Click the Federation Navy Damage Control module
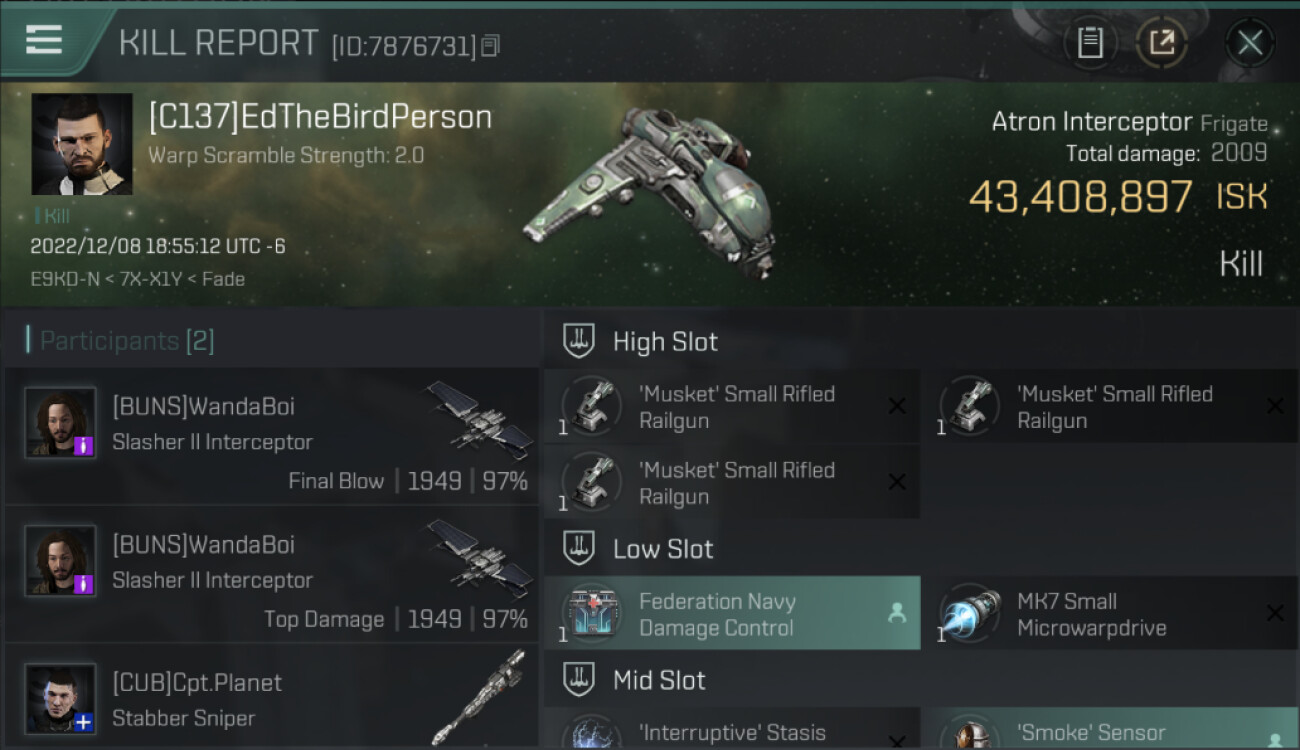The image size is (1300, 750). pos(732,613)
